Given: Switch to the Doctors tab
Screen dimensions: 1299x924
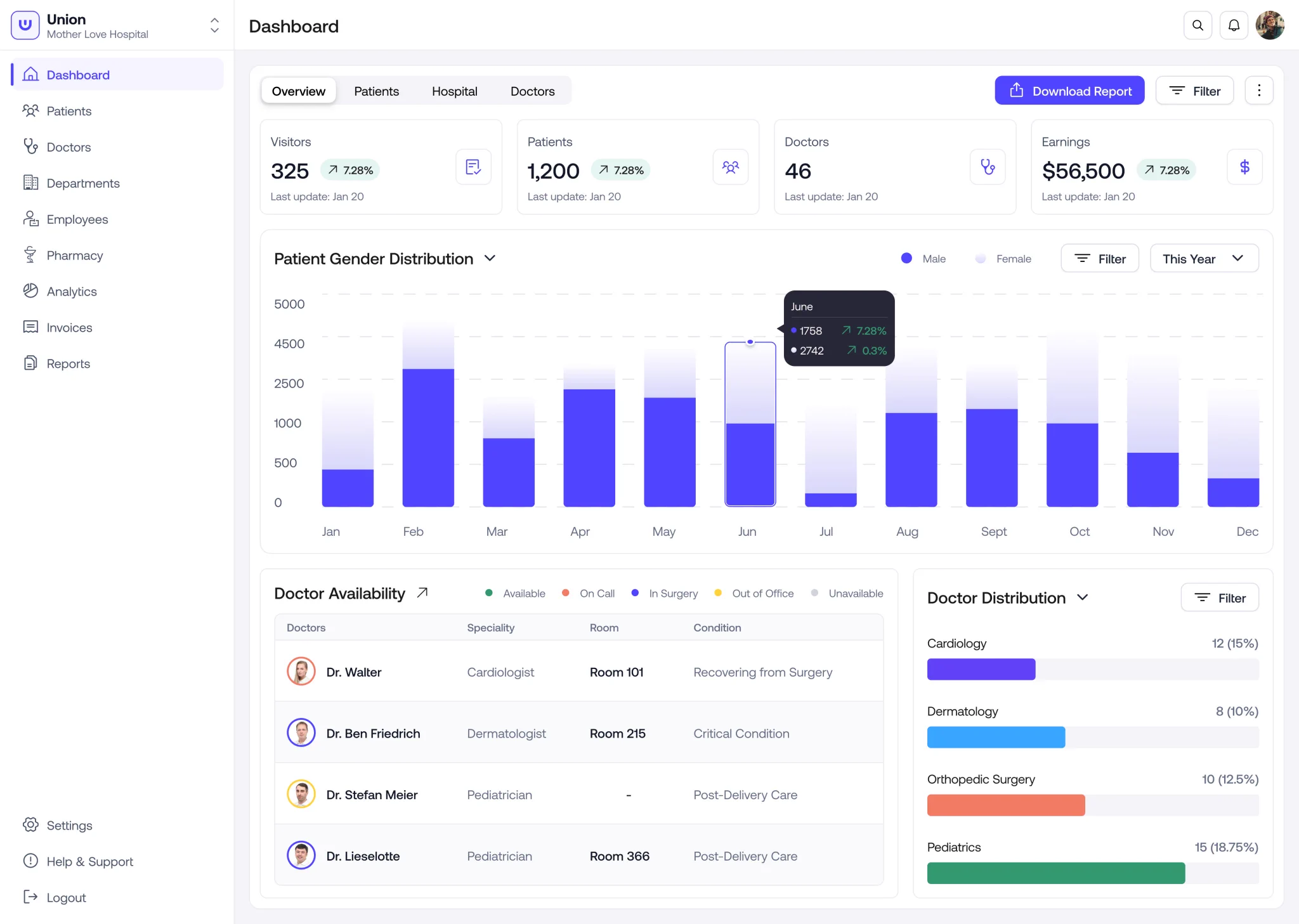Looking at the screenshot, I should [x=532, y=91].
